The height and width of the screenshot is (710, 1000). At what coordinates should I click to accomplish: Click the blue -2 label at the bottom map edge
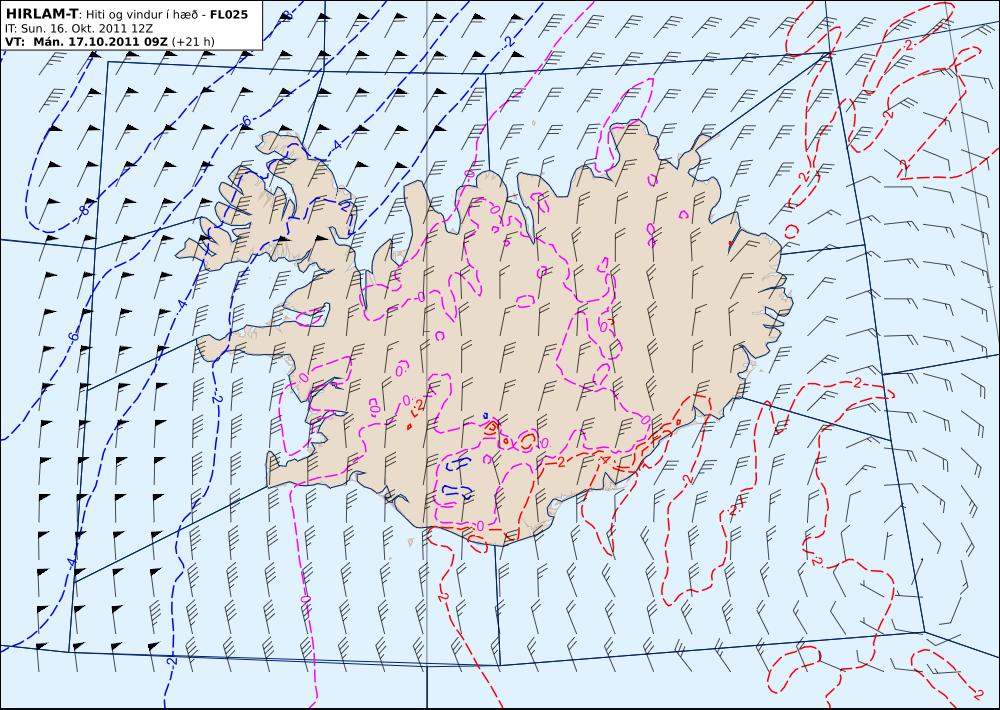click(171, 662)
